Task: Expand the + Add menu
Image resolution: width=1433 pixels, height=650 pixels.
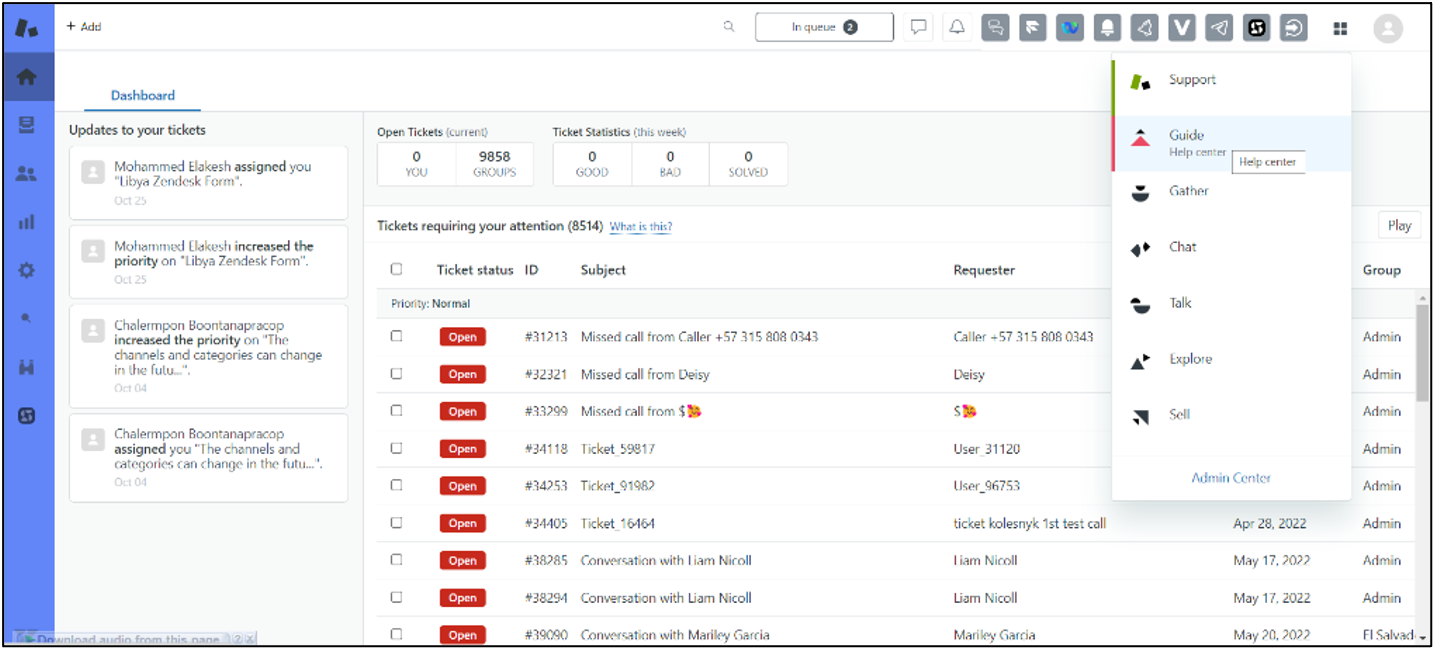Action: (x=84, y=27)
